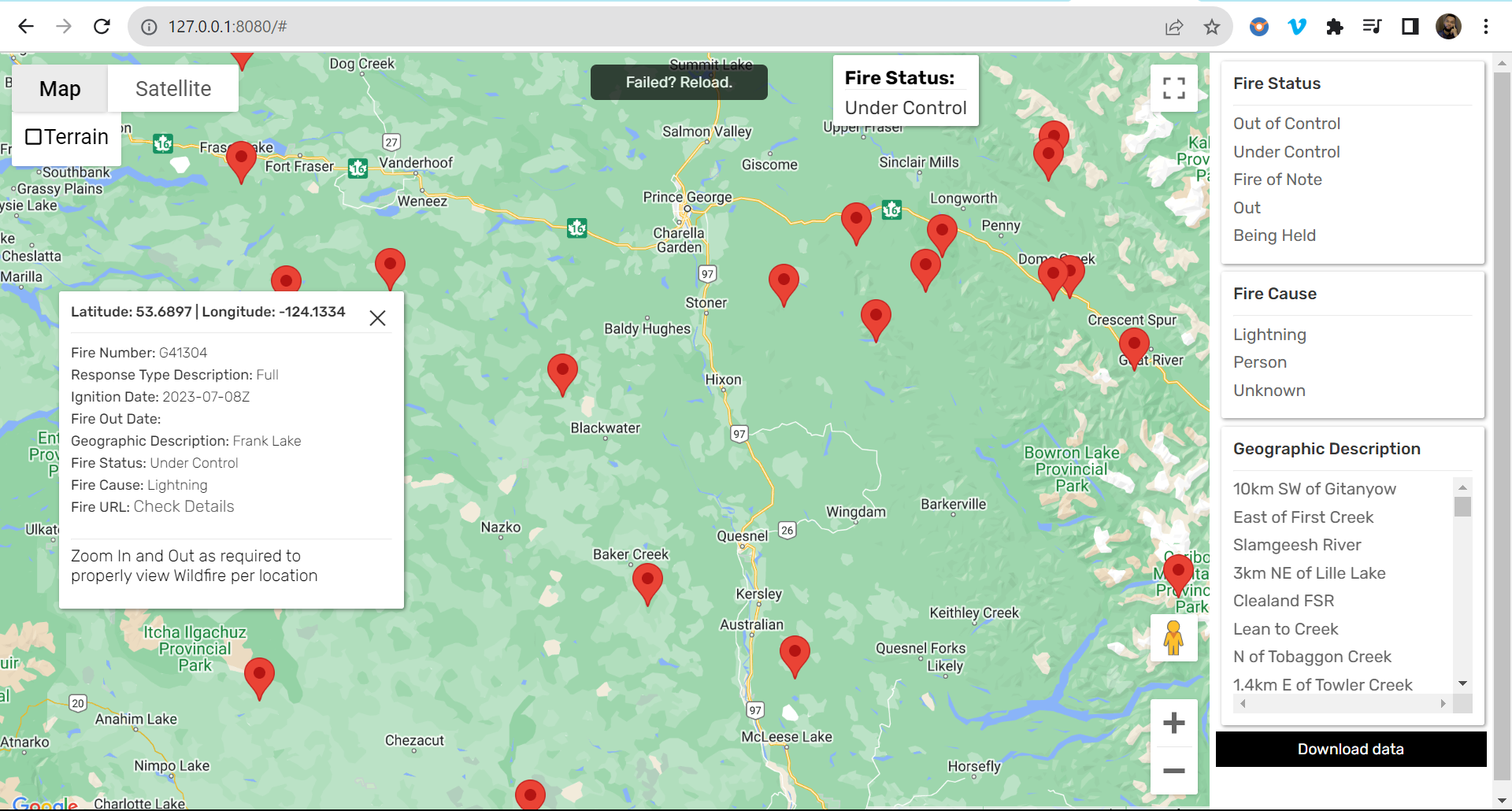Click the blue V extension icon
The image size is (1512, 811).
click(x=1297, y=27)
